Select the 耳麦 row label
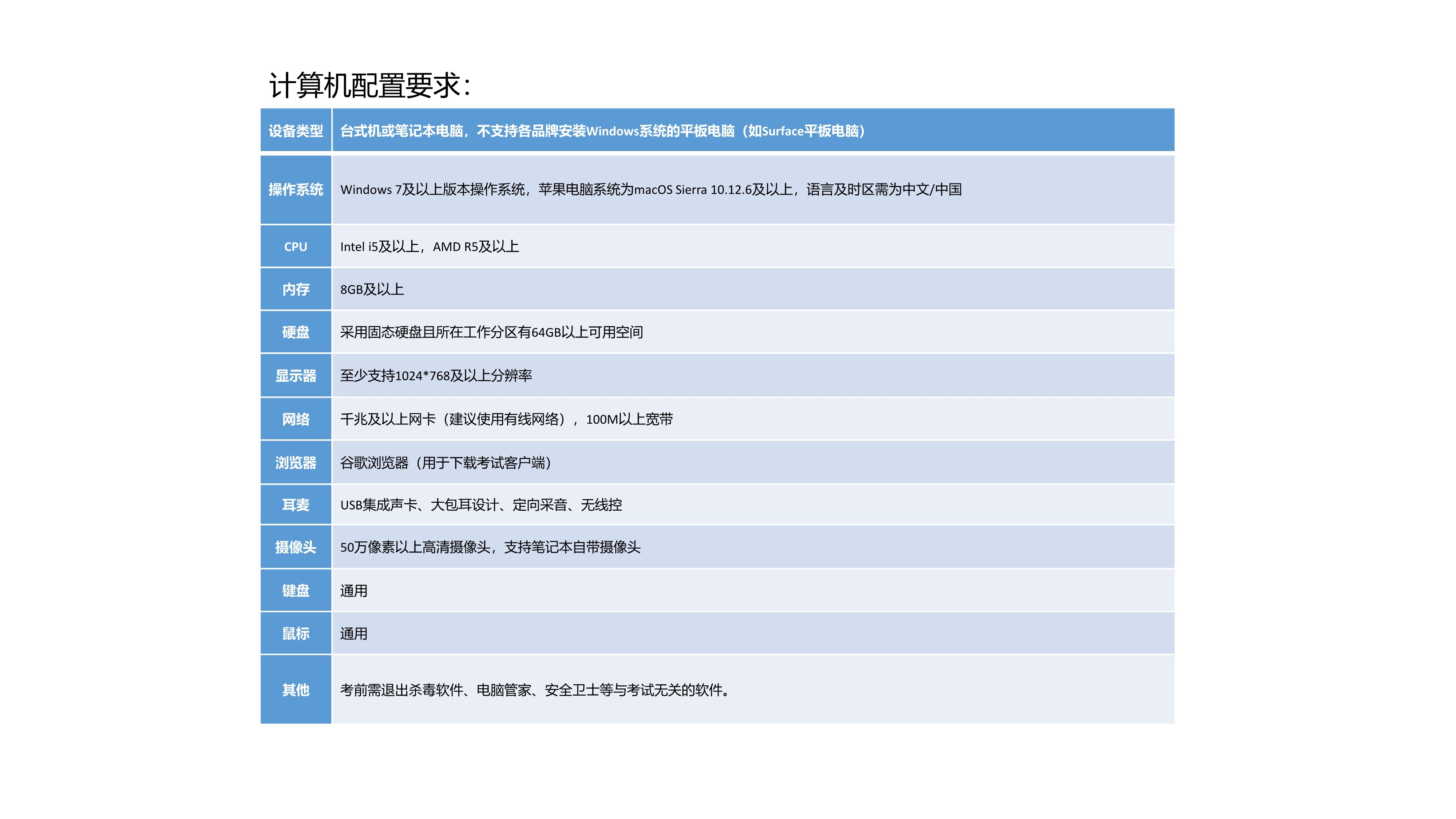 tap(296, 505)
